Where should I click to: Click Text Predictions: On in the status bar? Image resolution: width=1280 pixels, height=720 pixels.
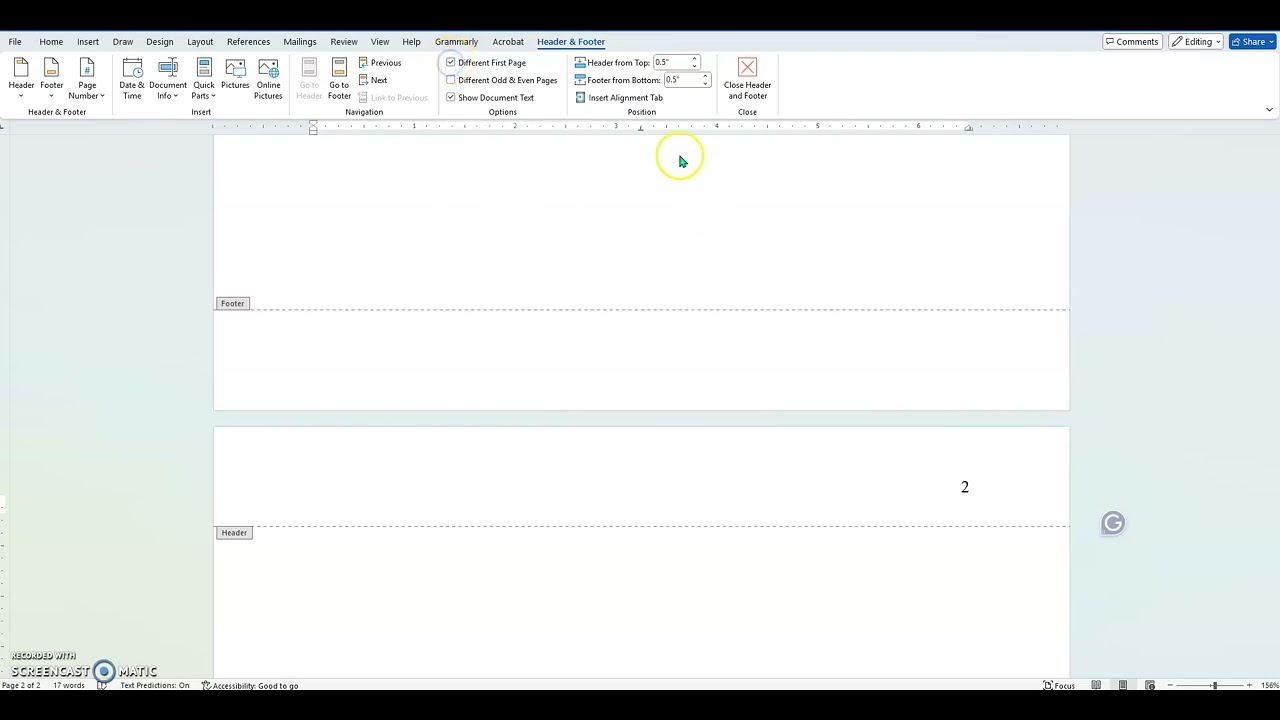pos(155,685)
